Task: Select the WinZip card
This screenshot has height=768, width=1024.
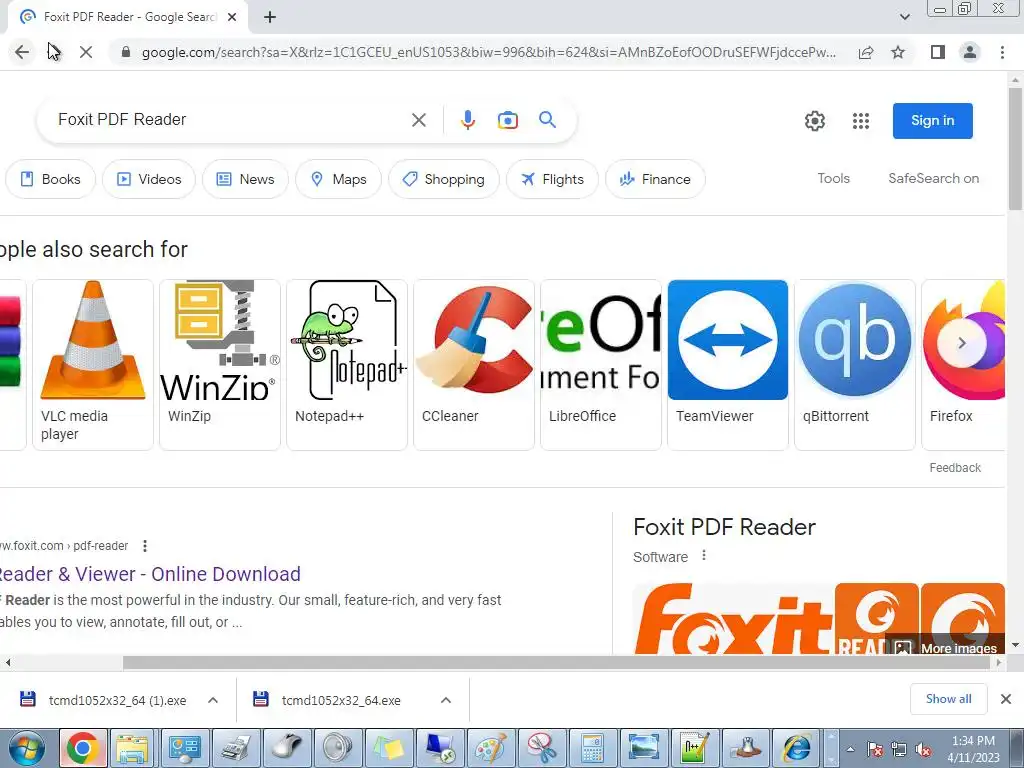Action: 220,364
